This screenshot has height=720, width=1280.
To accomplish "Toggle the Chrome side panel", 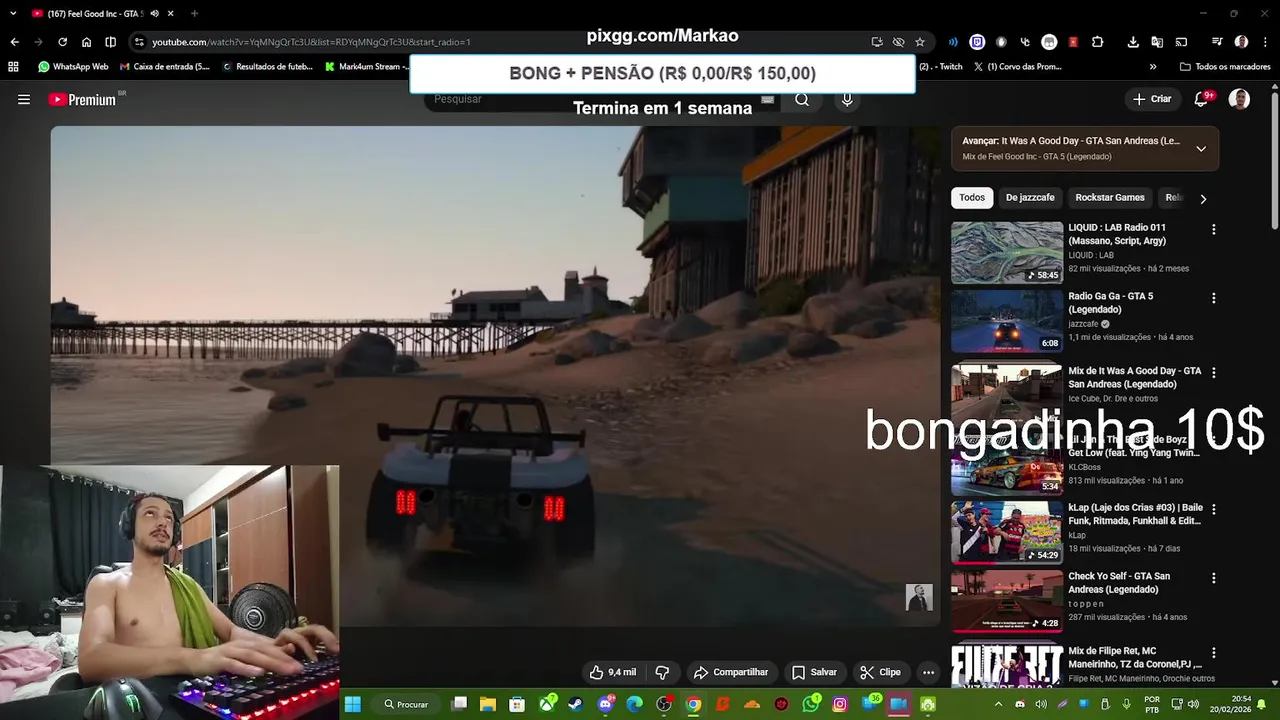I will (110, 42).
